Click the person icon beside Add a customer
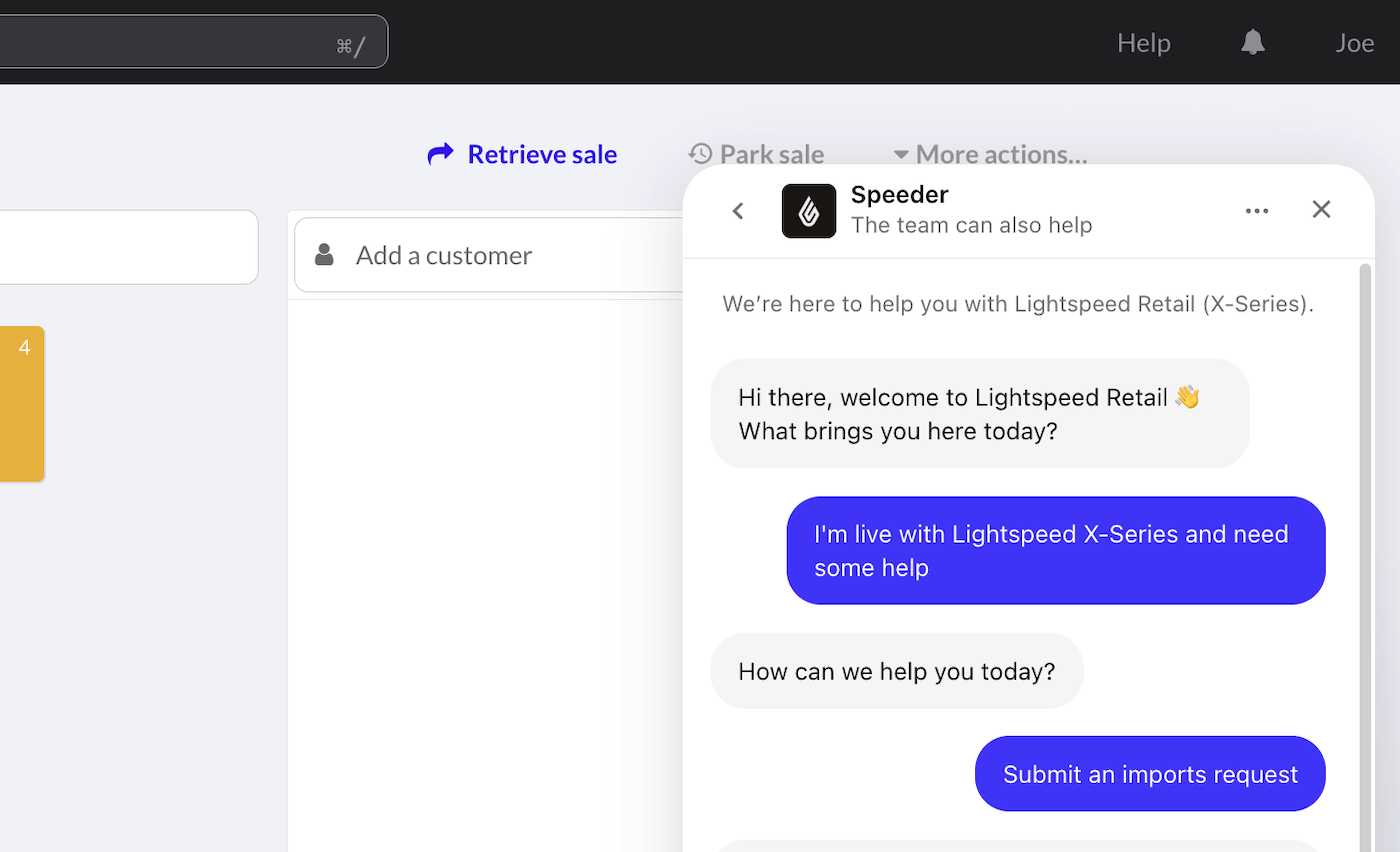The image size is (1400, 852). 324,255
